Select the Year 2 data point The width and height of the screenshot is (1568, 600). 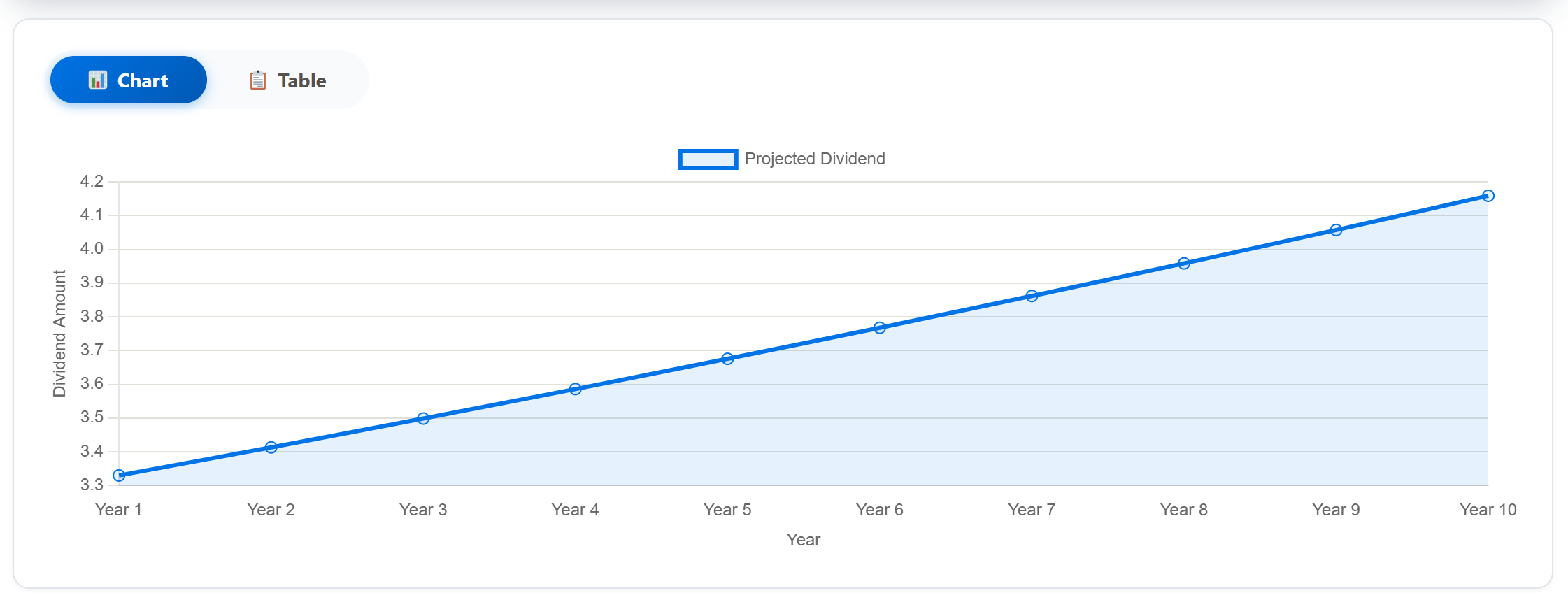point(271,448)
